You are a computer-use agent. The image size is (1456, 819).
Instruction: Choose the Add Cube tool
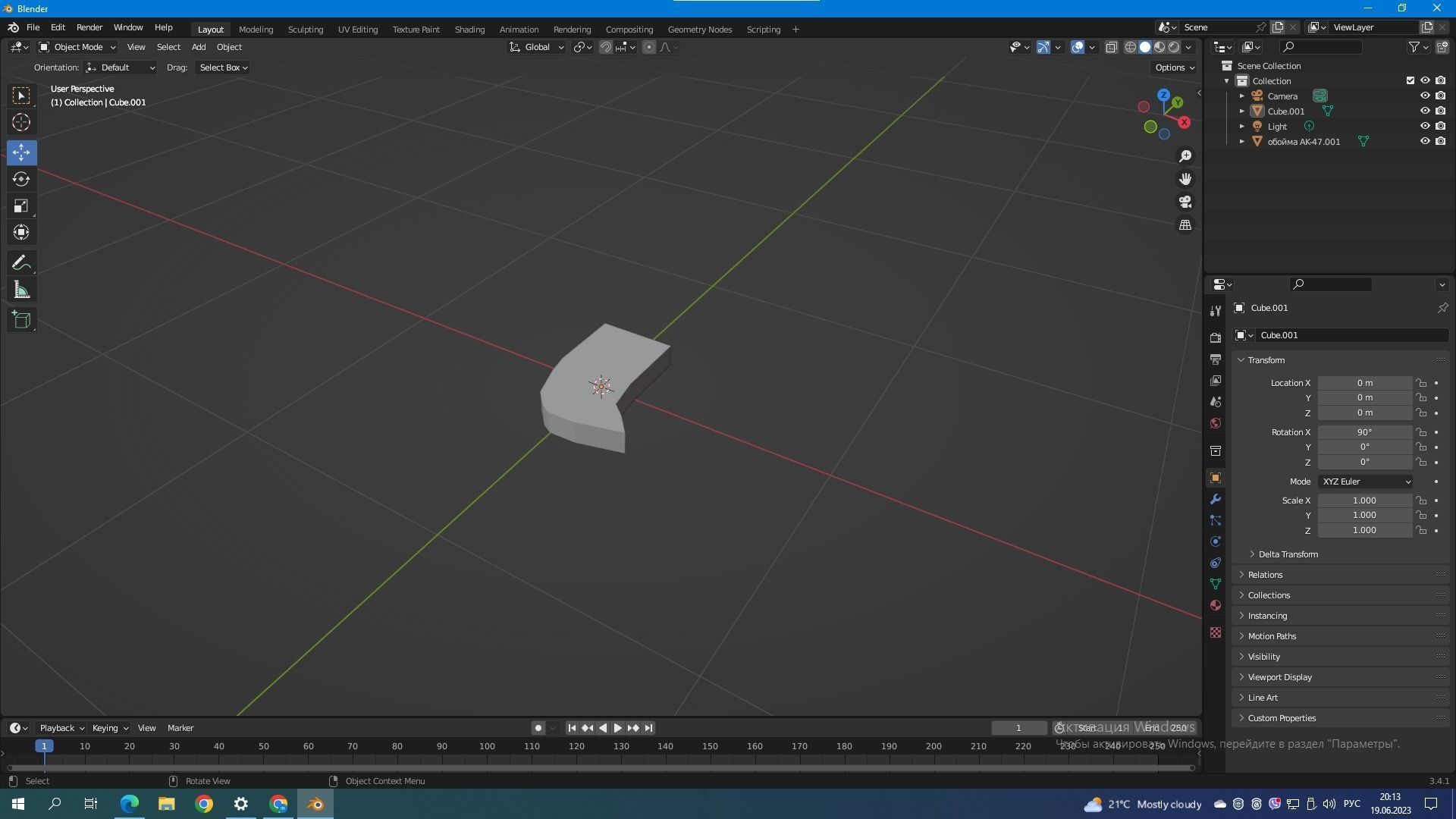tap(21, 320)
